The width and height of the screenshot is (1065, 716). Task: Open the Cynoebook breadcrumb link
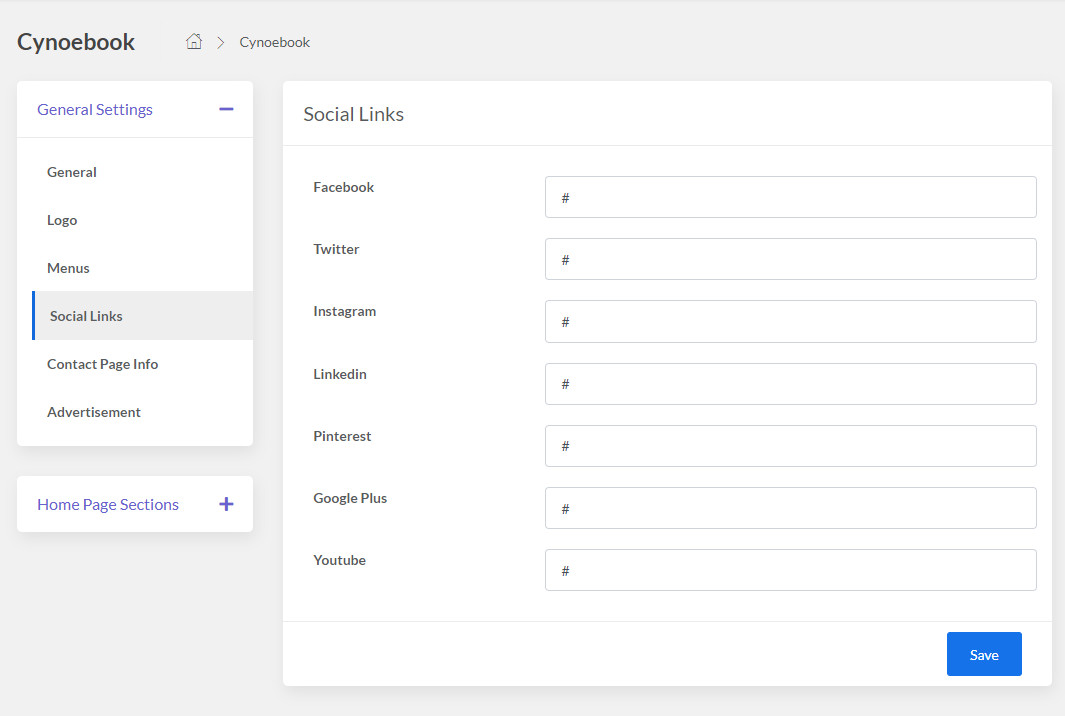tap(274, 42)
